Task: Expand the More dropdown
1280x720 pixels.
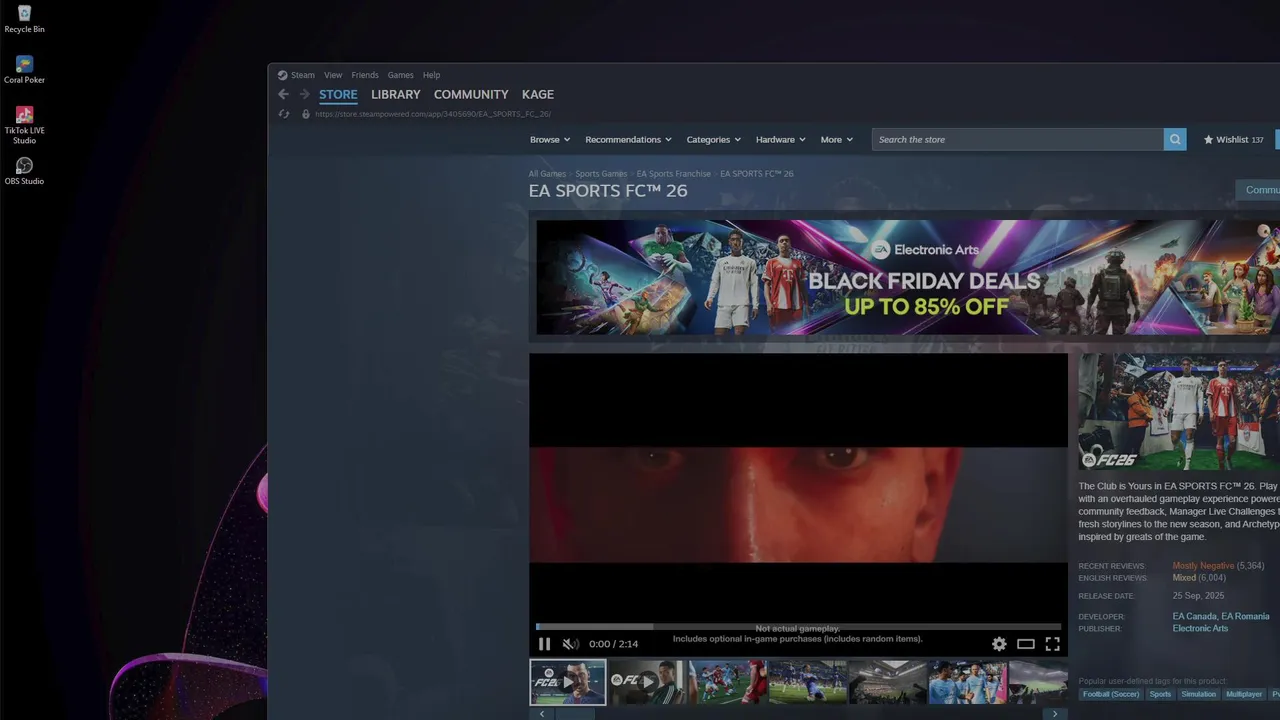Action: tap(837, 140)
